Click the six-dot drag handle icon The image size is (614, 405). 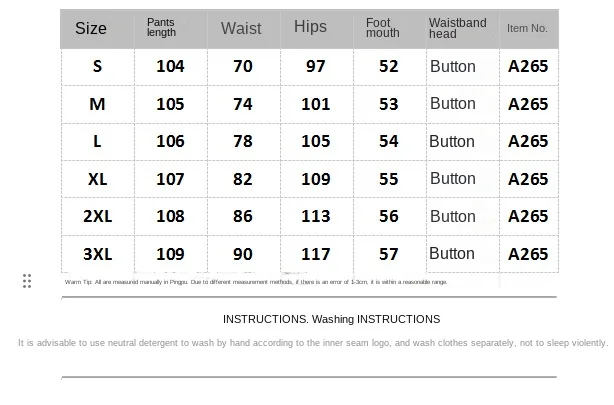27,281
